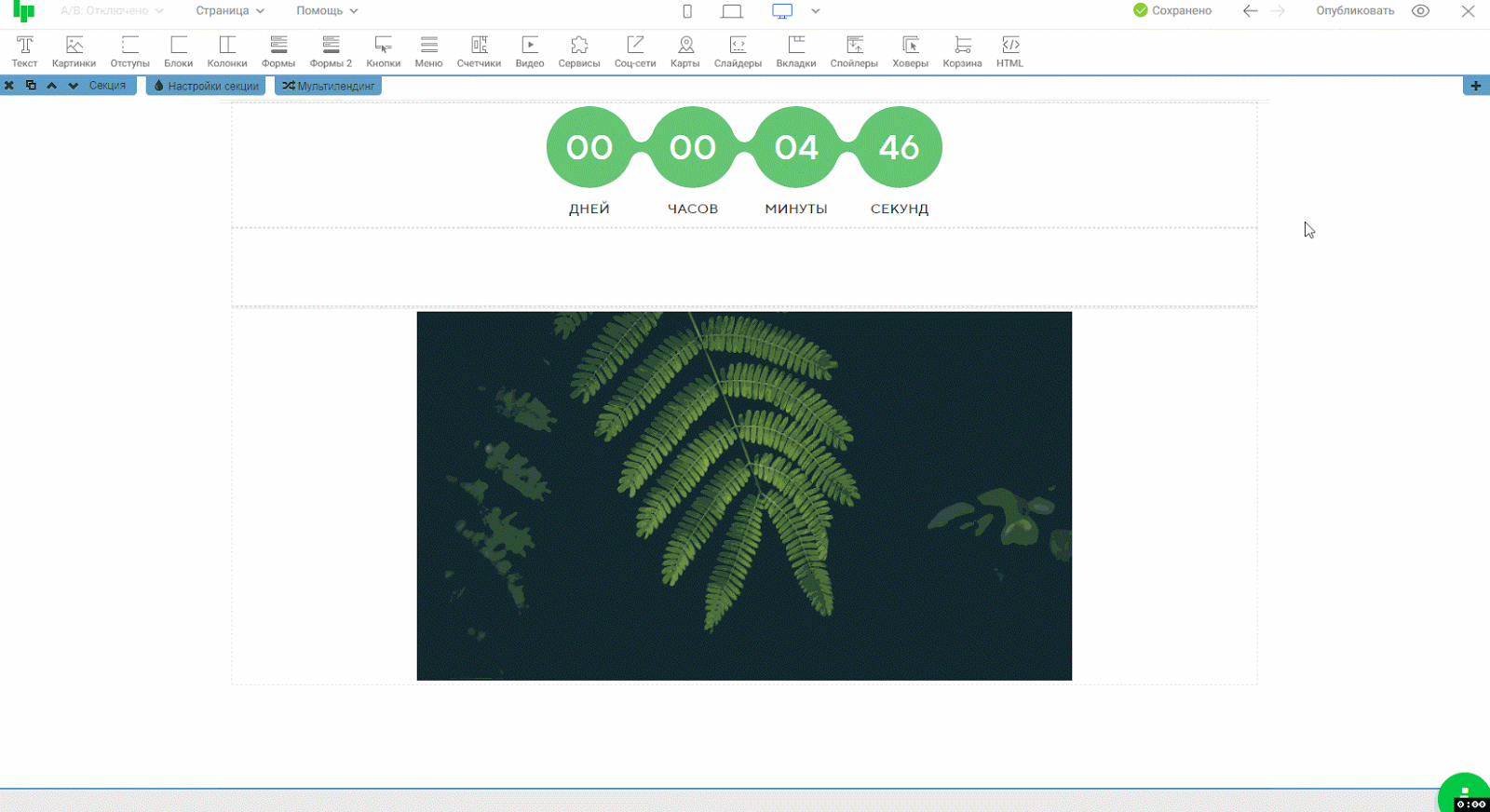1490x812 pixels.
Task: Switch to tablet device preview
Action: (x=732, y=11)
